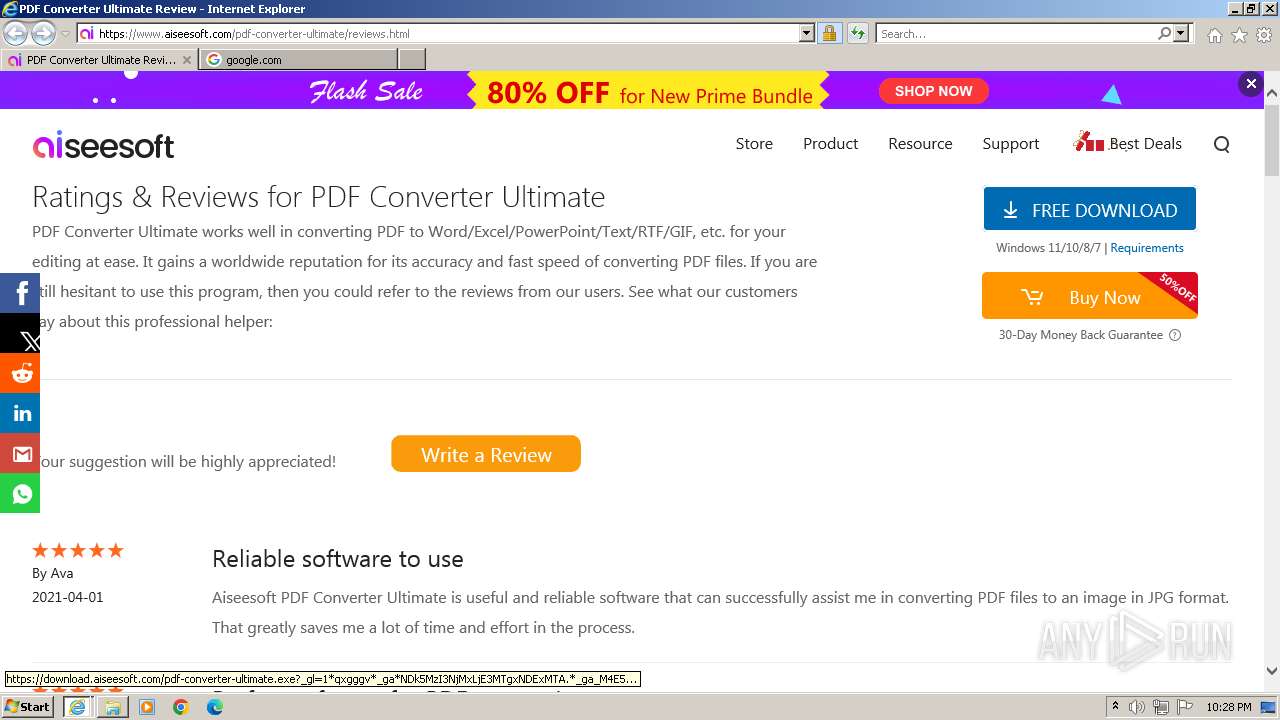Click the FREE DOWNLOAD button
1280x720 pixels.
[1090, 209]
